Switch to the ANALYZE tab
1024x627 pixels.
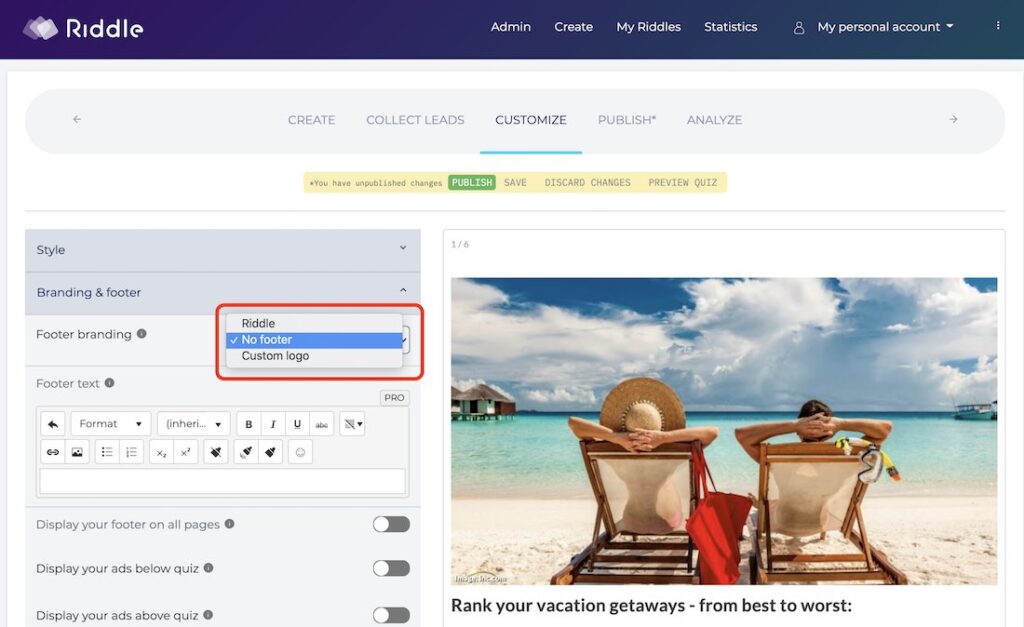(x=714, y=120)
